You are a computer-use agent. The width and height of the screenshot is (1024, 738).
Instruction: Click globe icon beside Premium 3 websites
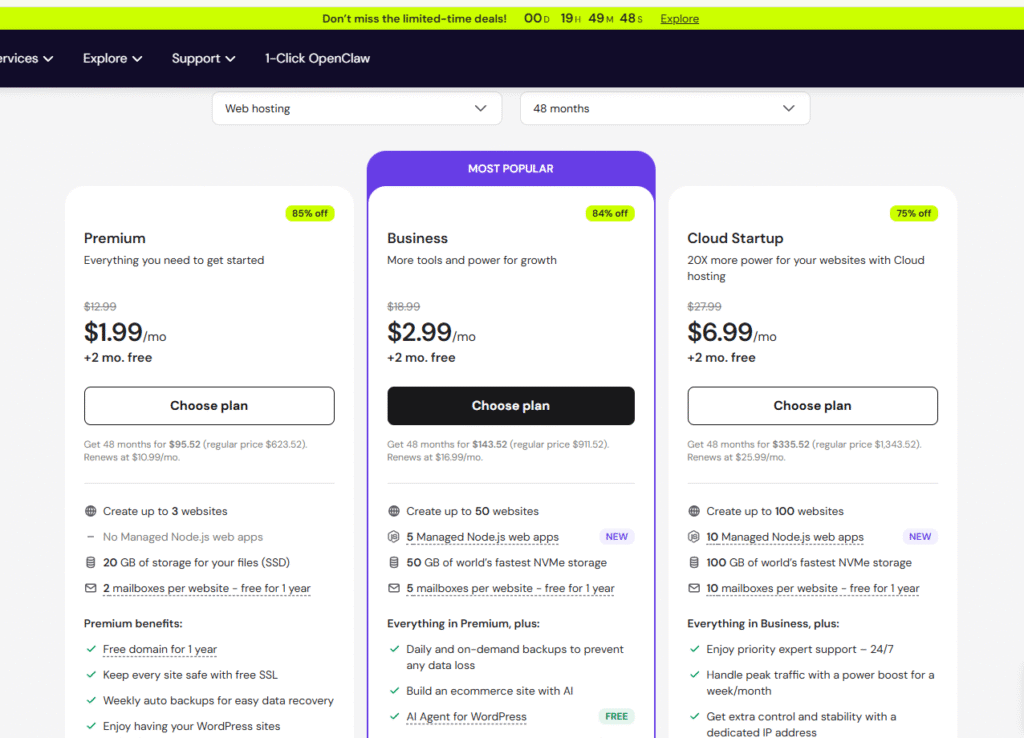coord(91,511)
